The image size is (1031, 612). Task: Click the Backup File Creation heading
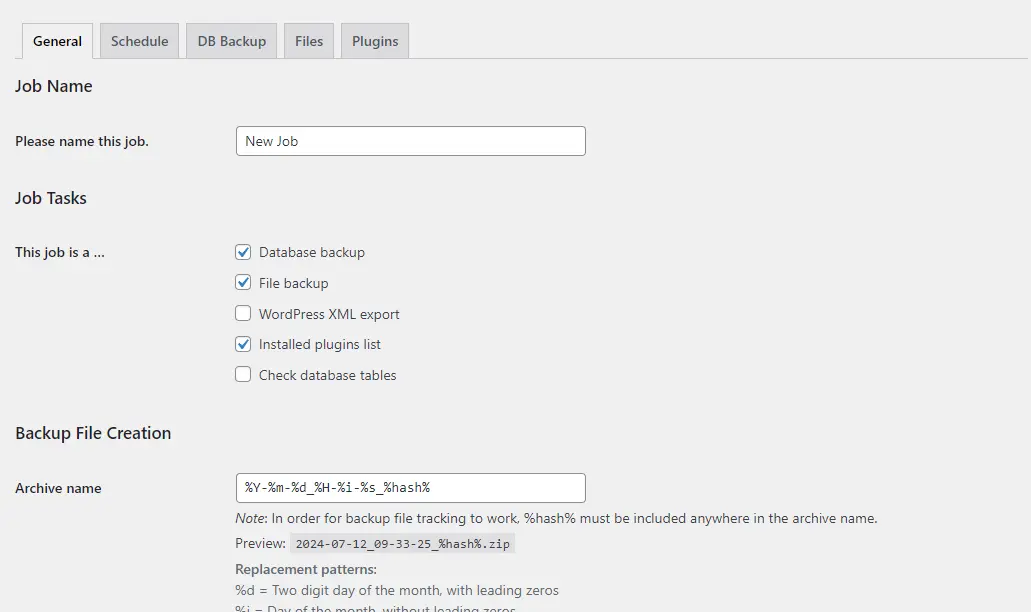coord(93,433)
